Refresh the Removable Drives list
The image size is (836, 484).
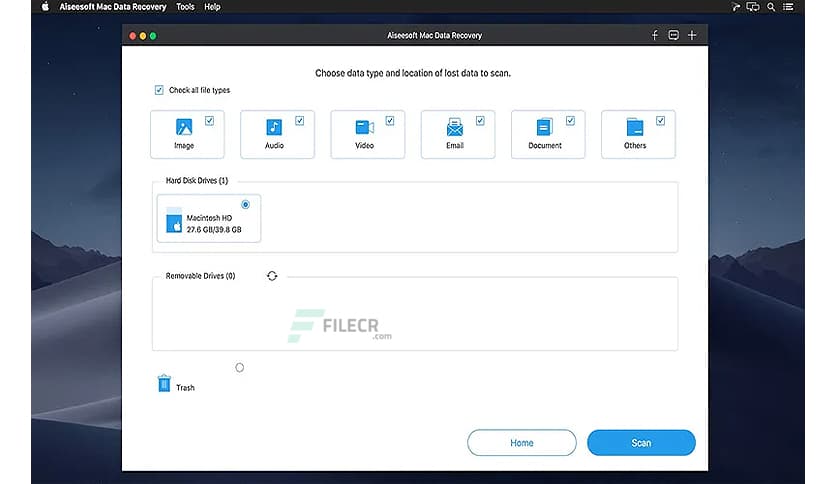(272, 276)
